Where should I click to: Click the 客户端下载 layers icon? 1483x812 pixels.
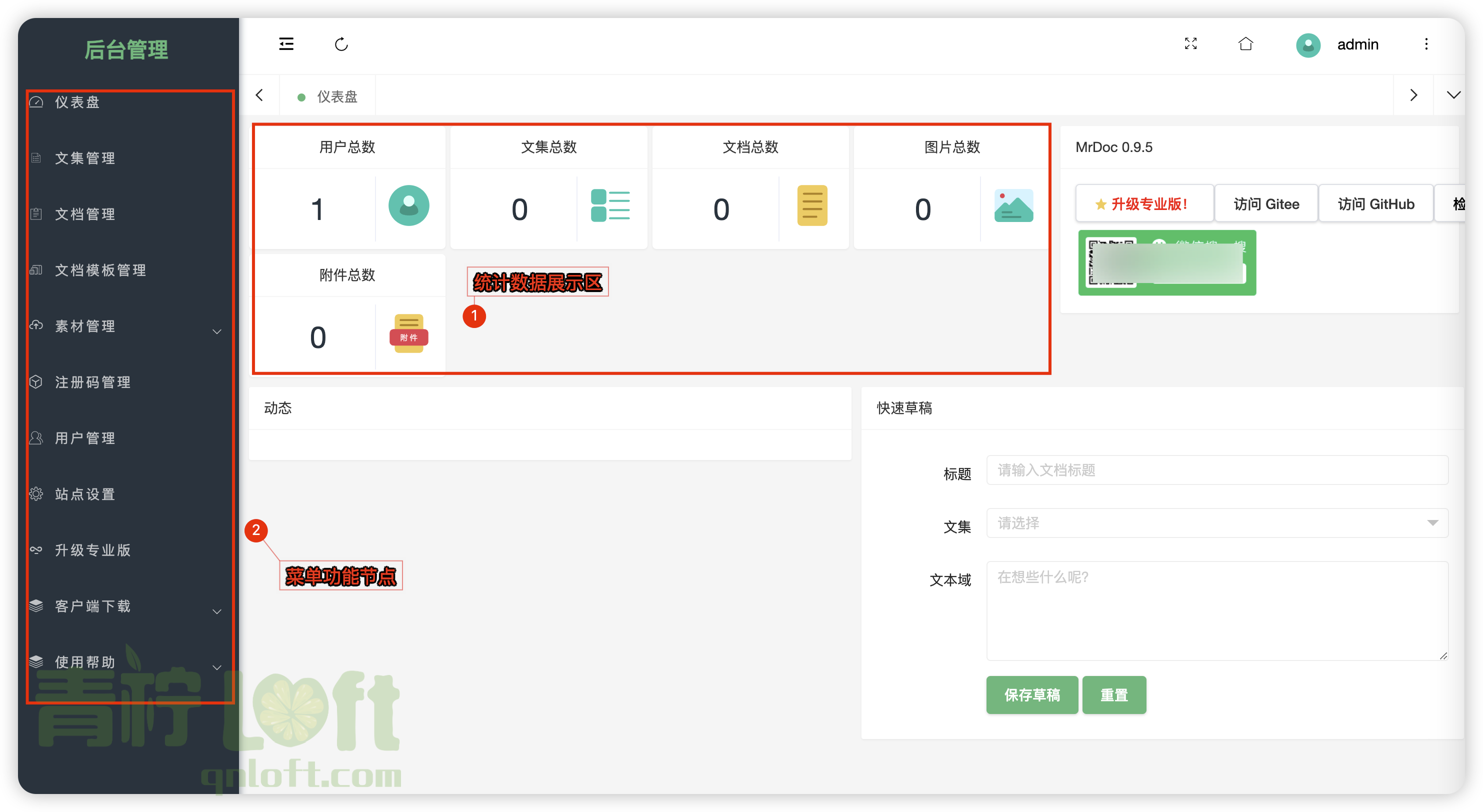coord(36,606)
